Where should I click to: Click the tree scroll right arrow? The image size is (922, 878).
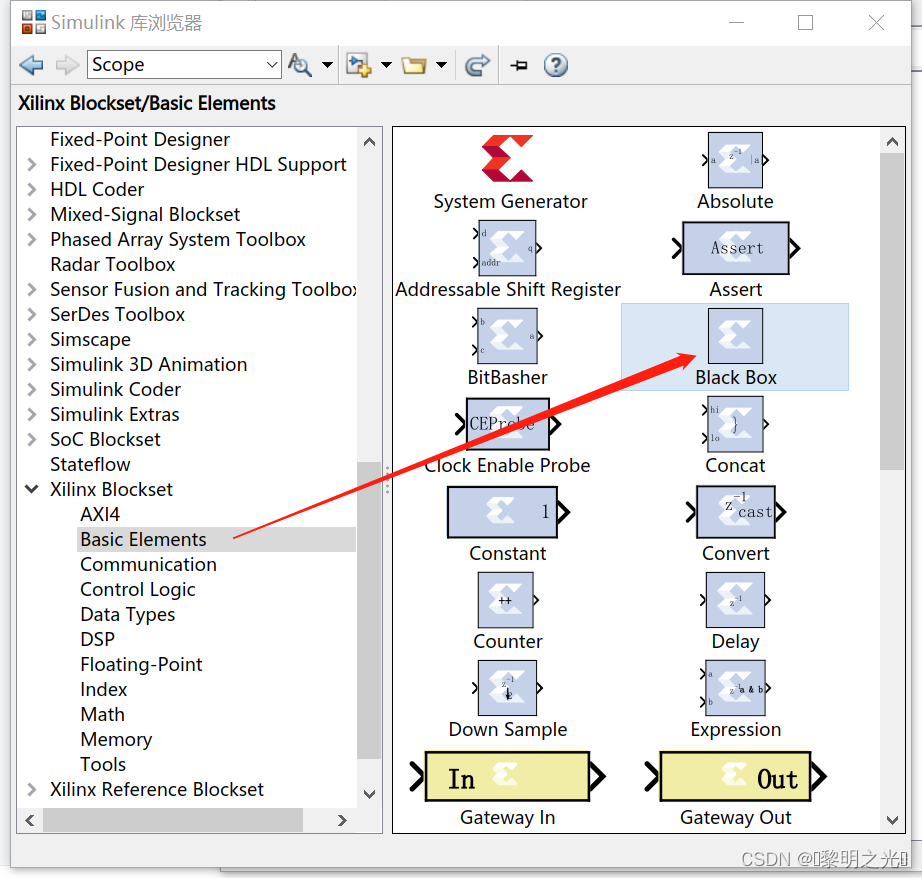click(342, 820)
